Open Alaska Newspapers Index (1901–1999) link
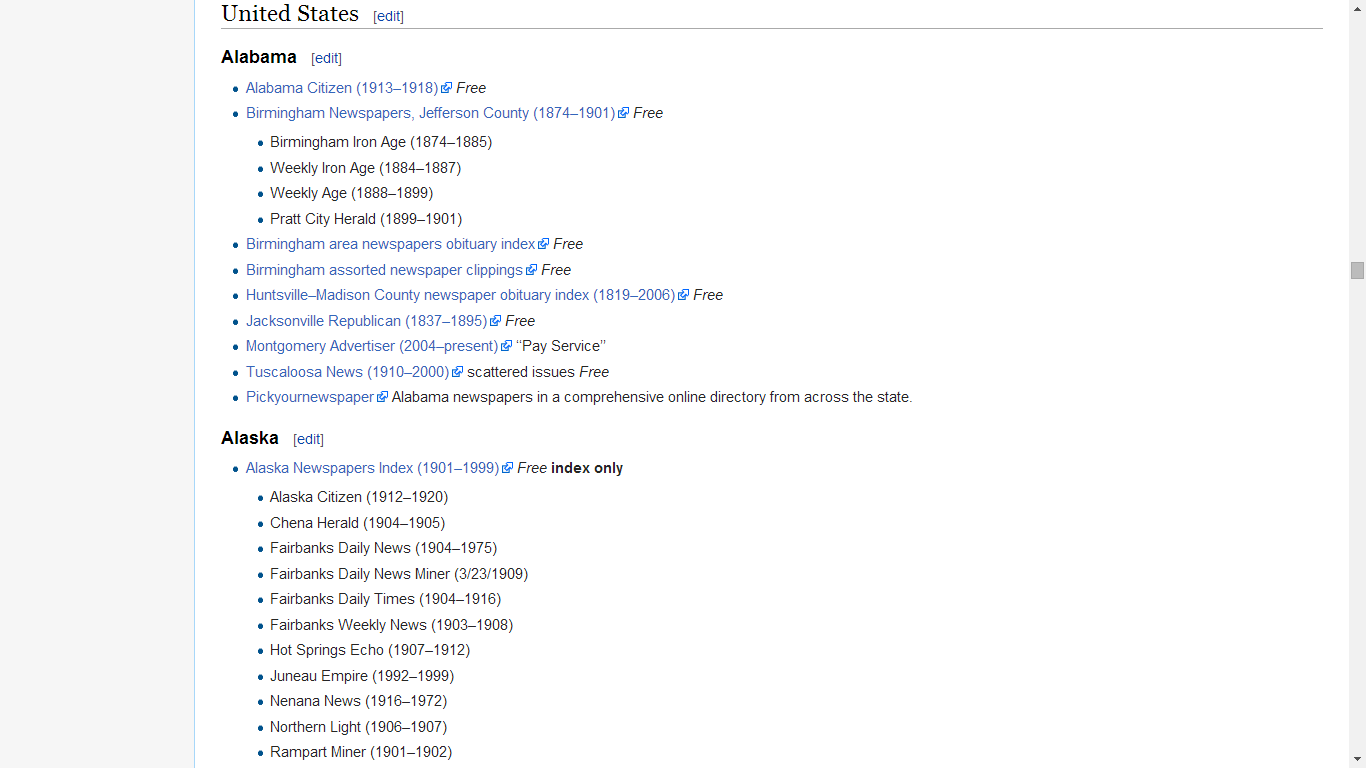The height and width of the screenshot is (768, 1366). [x=372, y=468]
